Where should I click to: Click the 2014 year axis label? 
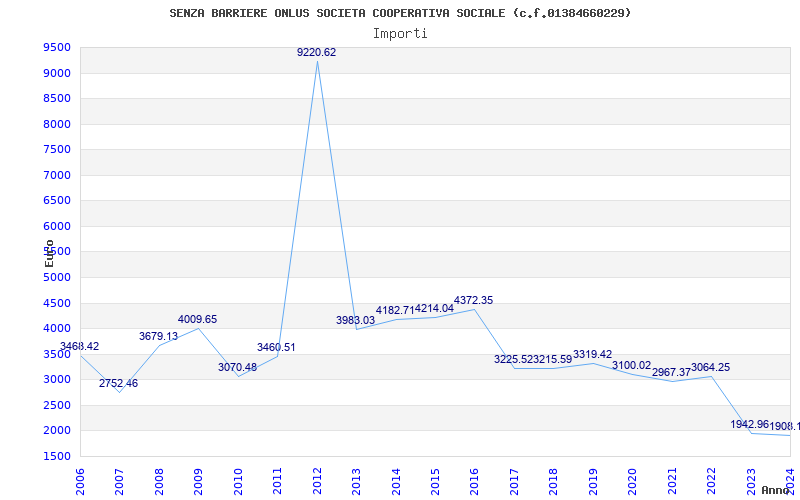pos(396,481)
